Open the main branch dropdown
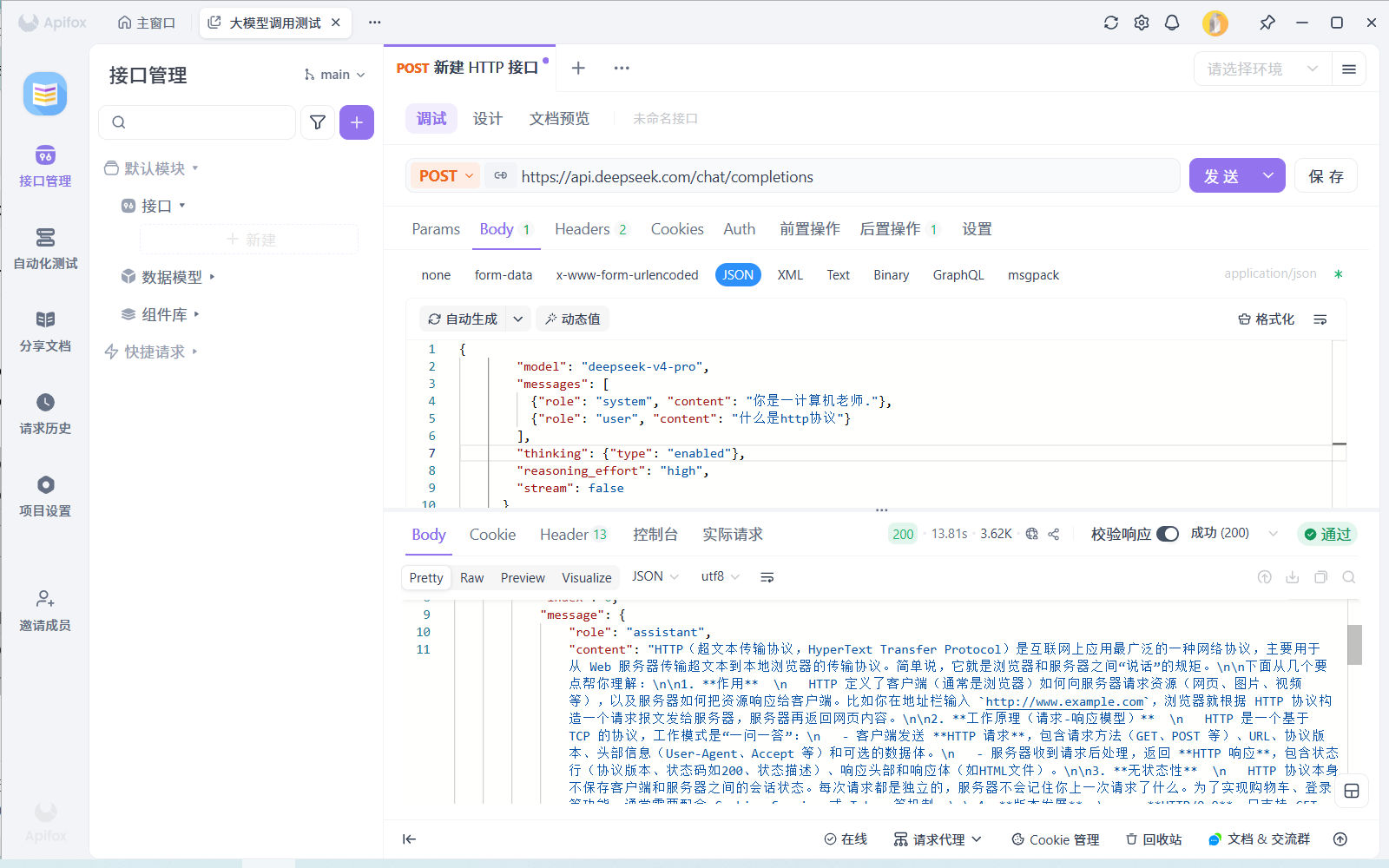This screenshot has height=868, width=1389. tap(334, 75)
